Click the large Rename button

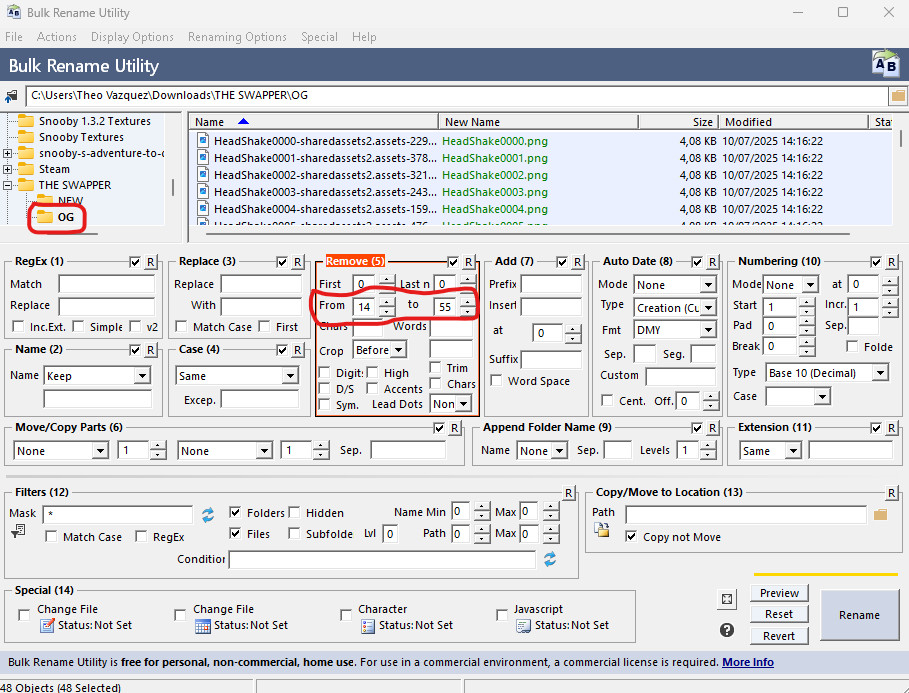click(x=859, y=615)
